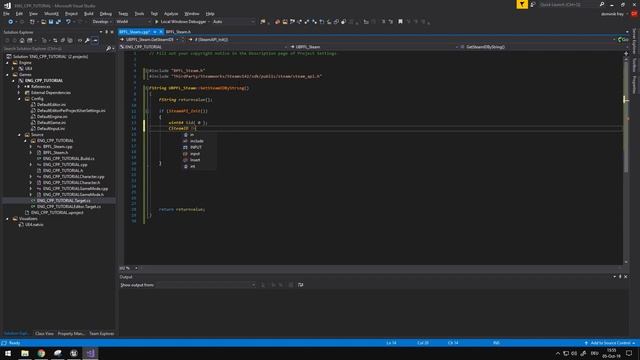Collapse the Engine folder in Solution Explorer
The height and width of the screenshot is (360, 640).
click(x=7, y=63)
